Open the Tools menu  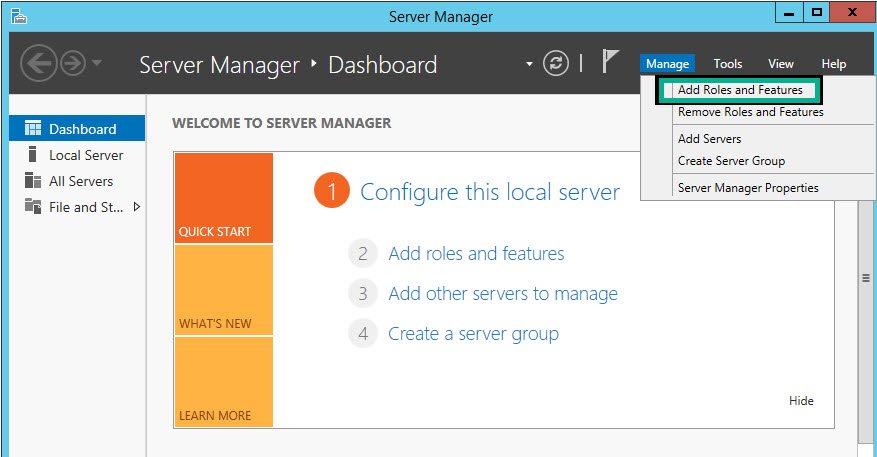728,64
